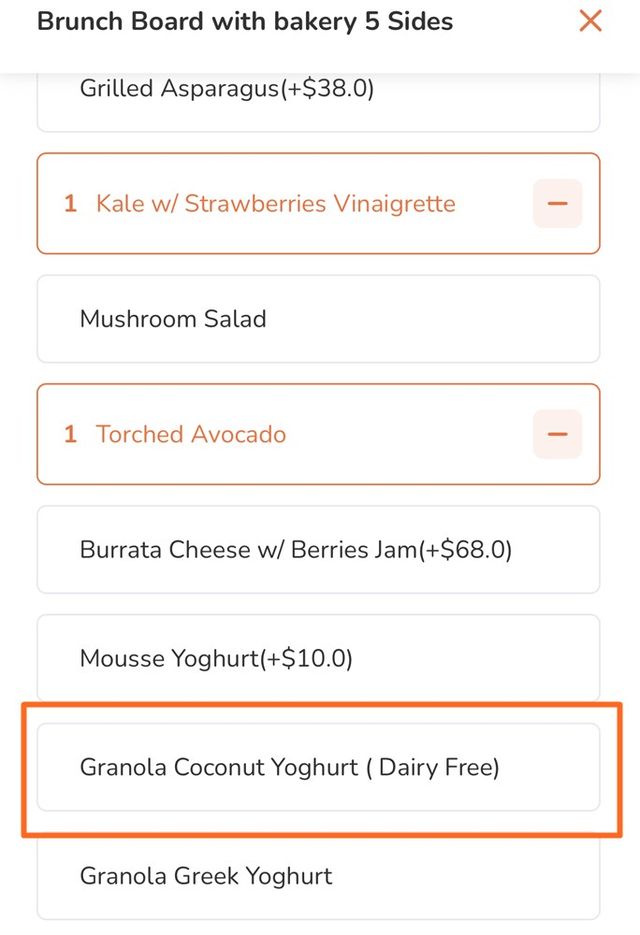Click the quantity number beside Kale
This screenshot has height=935, width=640.
point(70,203)
